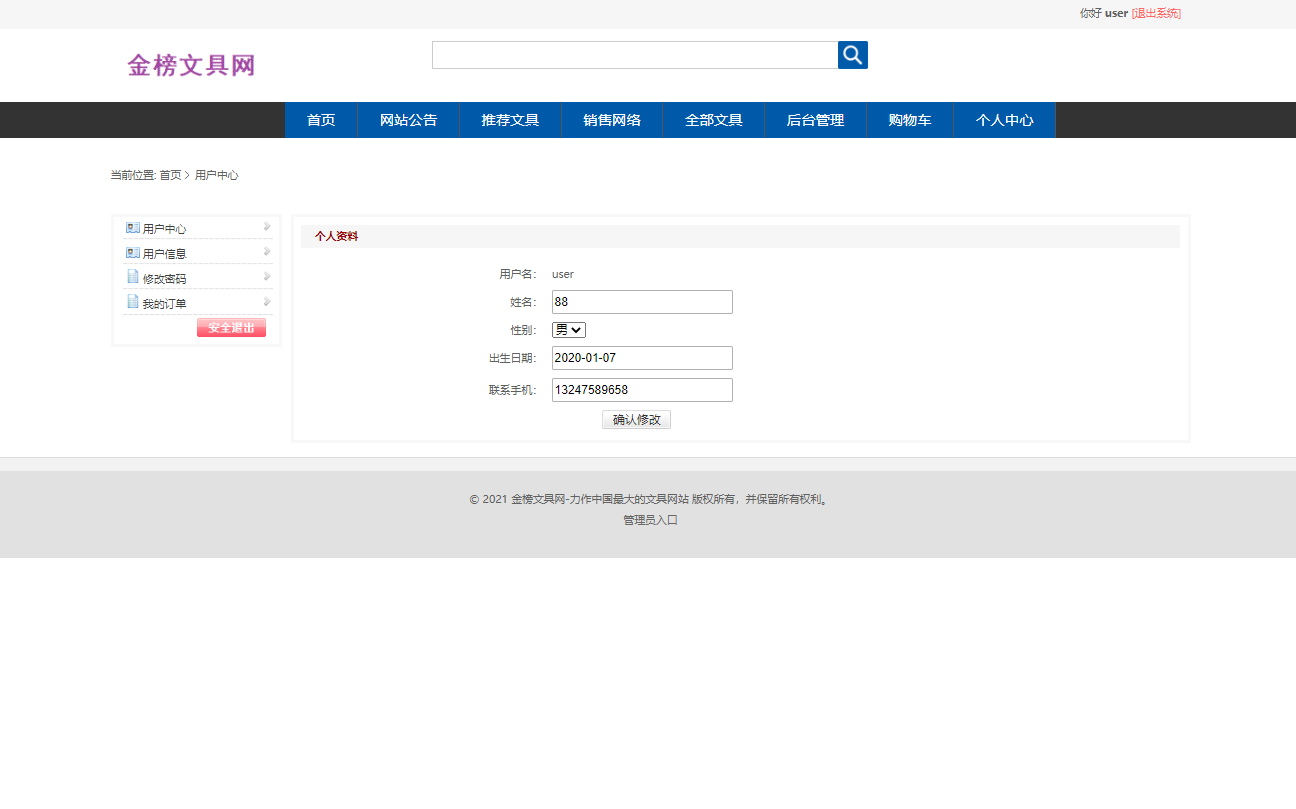Click the 用户中心 sidebar icon
This screenshot has width=1296, height=809.
pyautogui.click(x=132, y=227)
